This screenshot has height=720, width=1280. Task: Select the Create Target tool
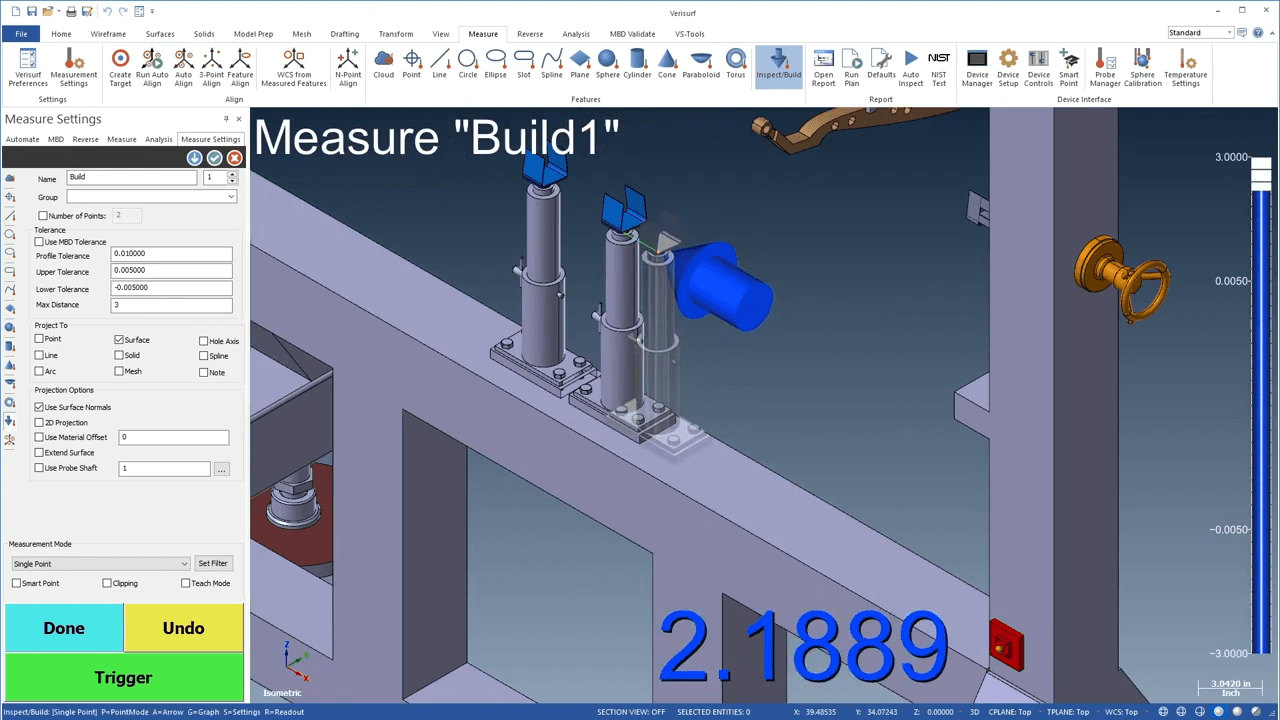click(x=120, y=68)
